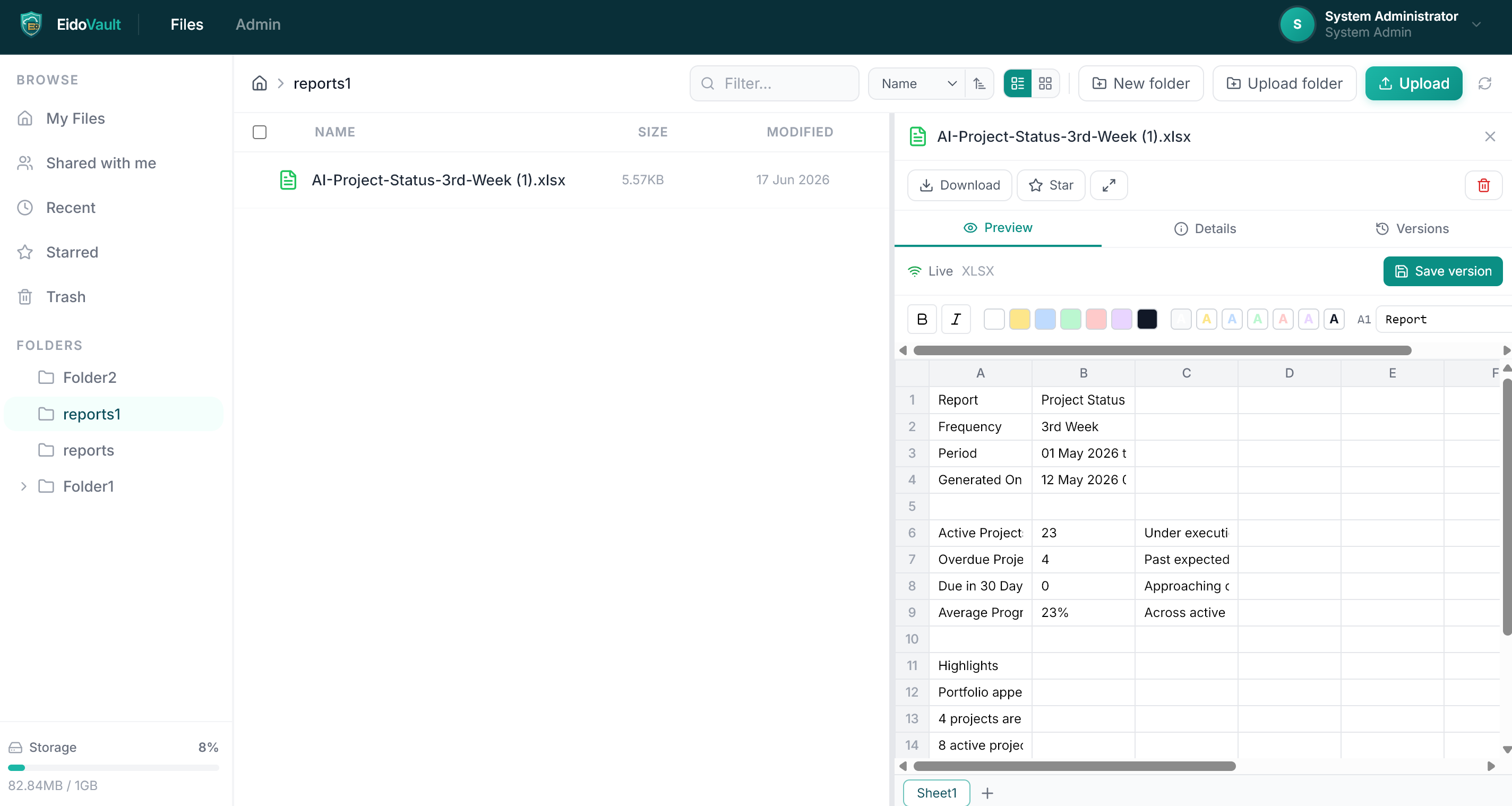The image size is (1512, 806).
Task: Click the Filter search field
Action: pos(775,83)
